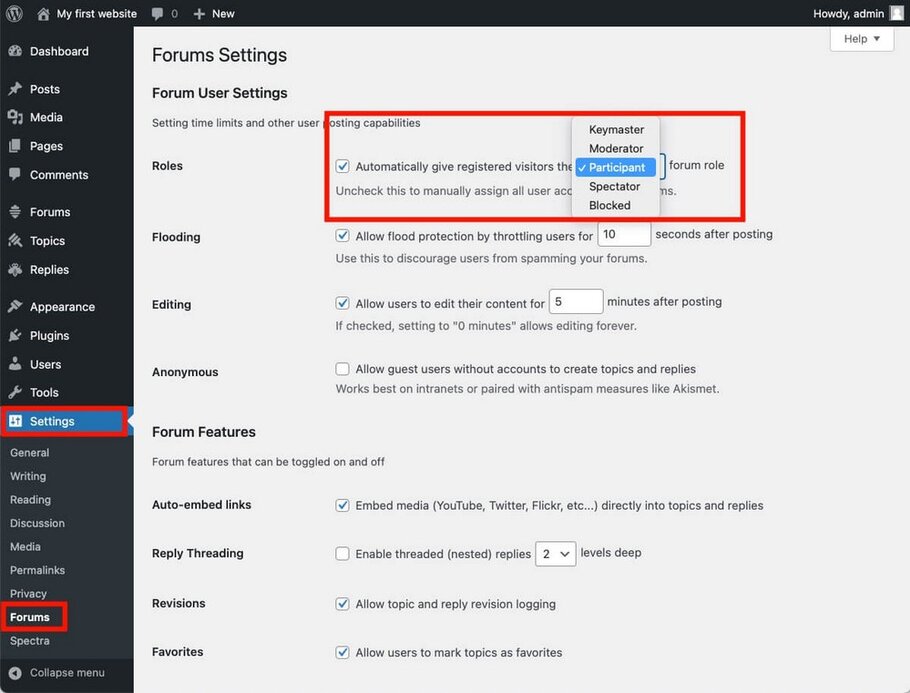The image size is (910, 693).
Task: Uncheck automatic forum role assignment for visitors
Action: point(342,166)
